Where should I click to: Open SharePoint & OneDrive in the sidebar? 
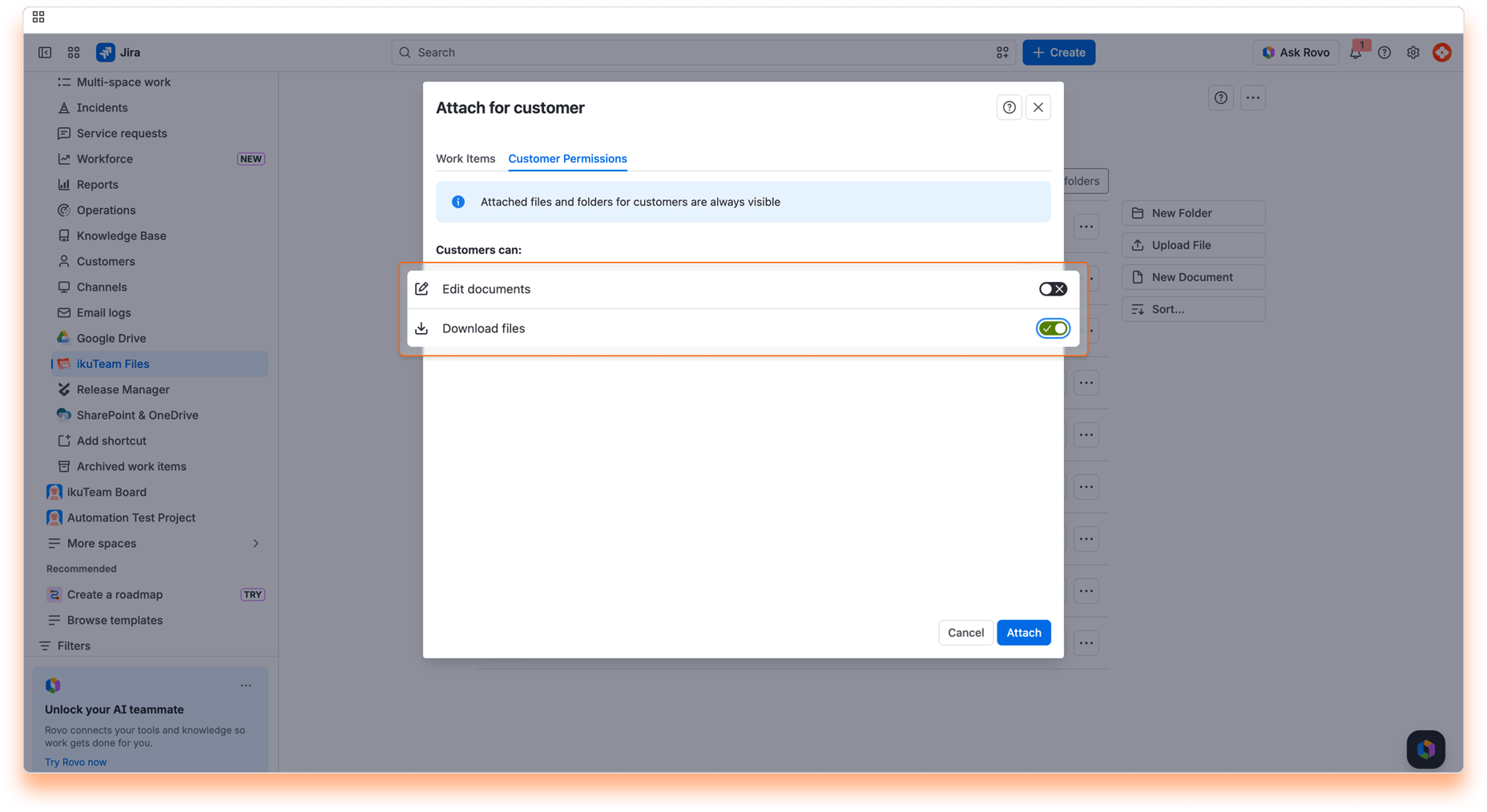pyautogui.click(x=160, y=415)
